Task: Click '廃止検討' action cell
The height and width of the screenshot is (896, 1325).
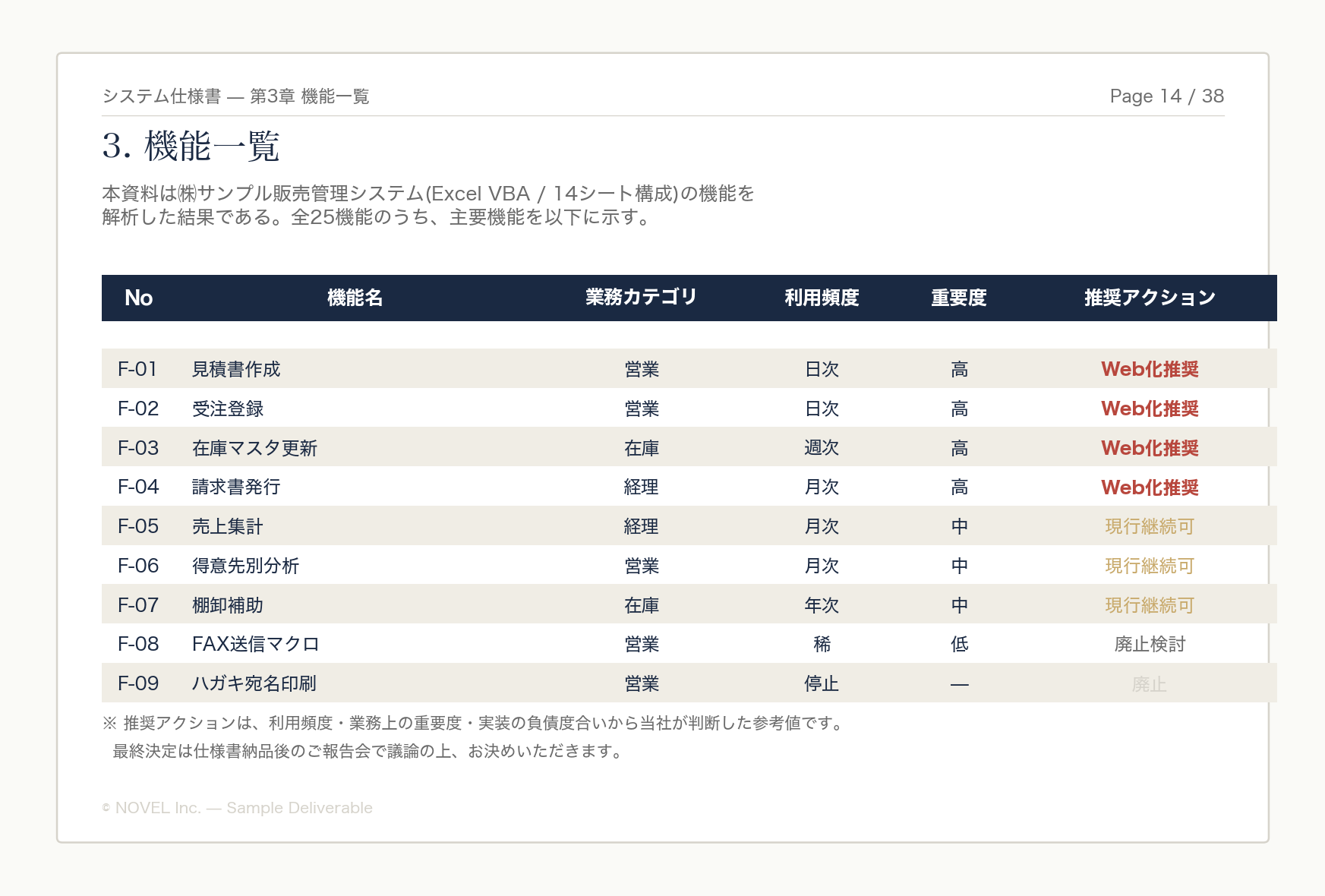Action: (1150, 644)
